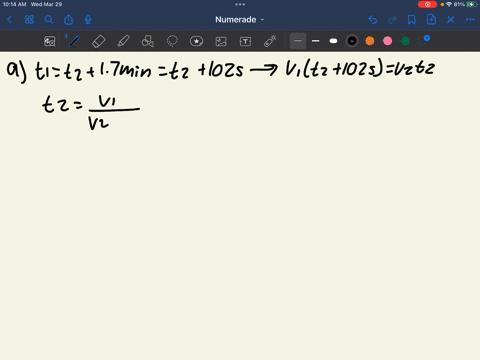The height and width of the screenshot is (360, 480).
Task: Undo the last stroke
Action: [x=373, y=20]
